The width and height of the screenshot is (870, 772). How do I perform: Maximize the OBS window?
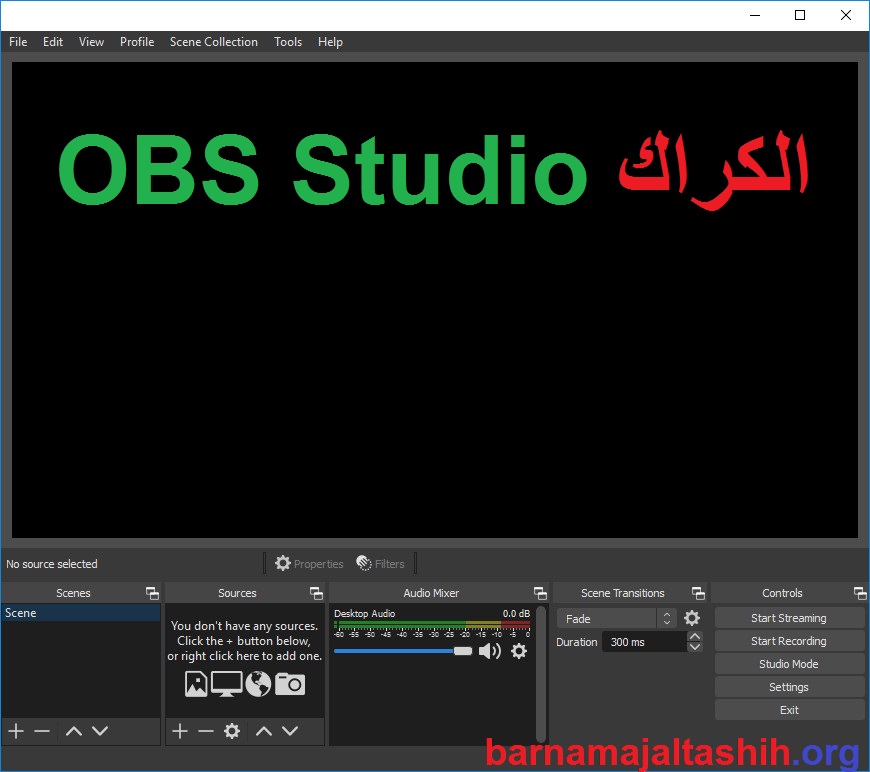800,15
